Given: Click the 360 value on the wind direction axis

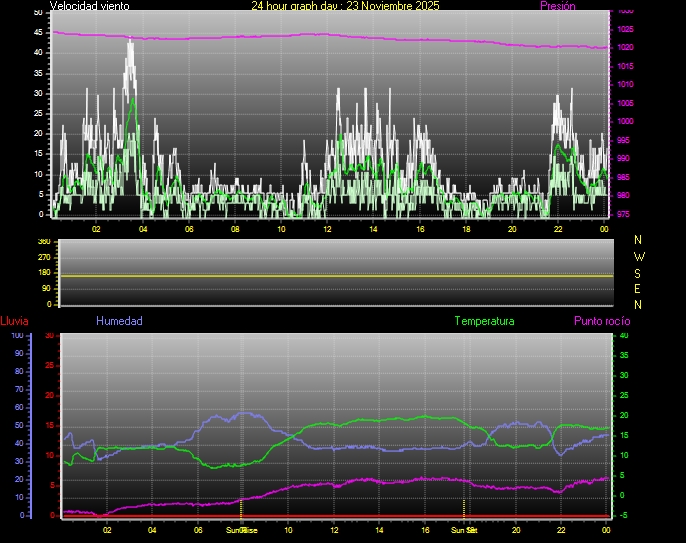Looking at the screenshot, I should pos(43,242).
